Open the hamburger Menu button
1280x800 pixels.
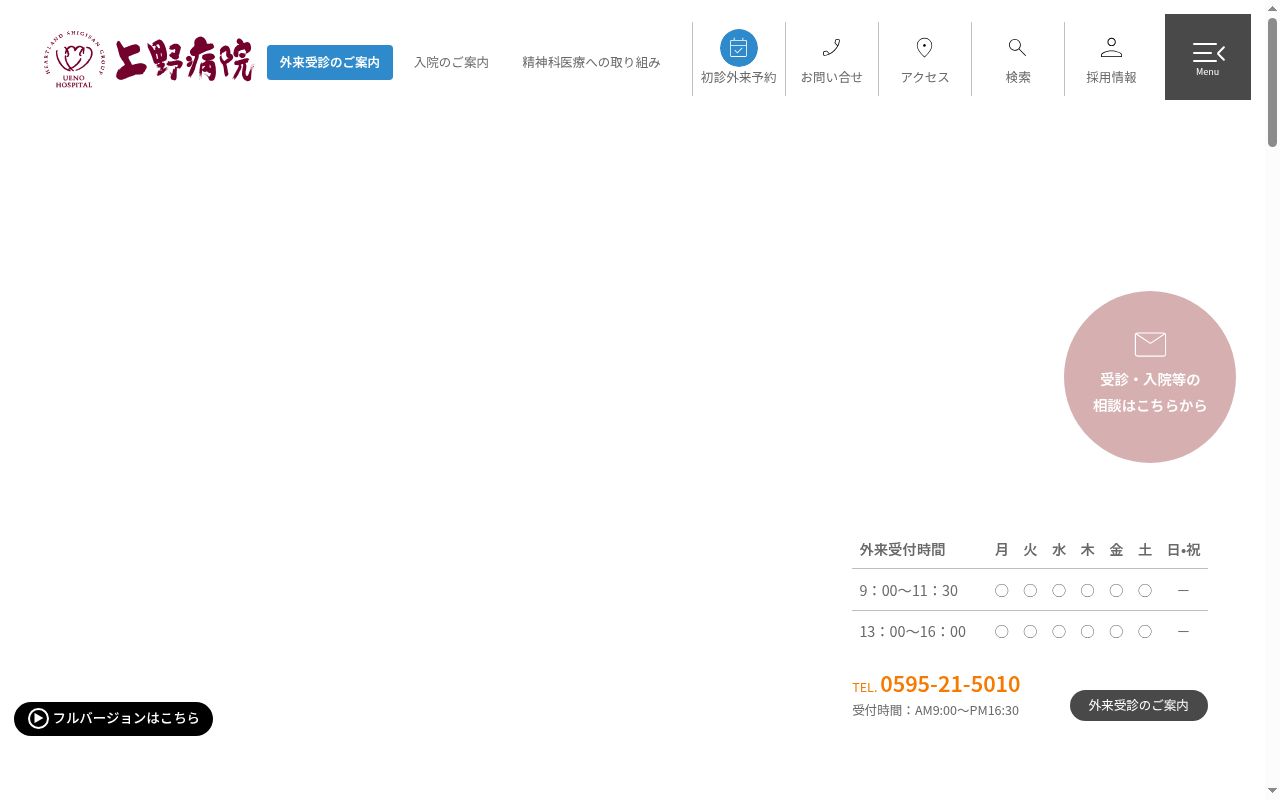pyautogui.click(x=1208, y=57)
